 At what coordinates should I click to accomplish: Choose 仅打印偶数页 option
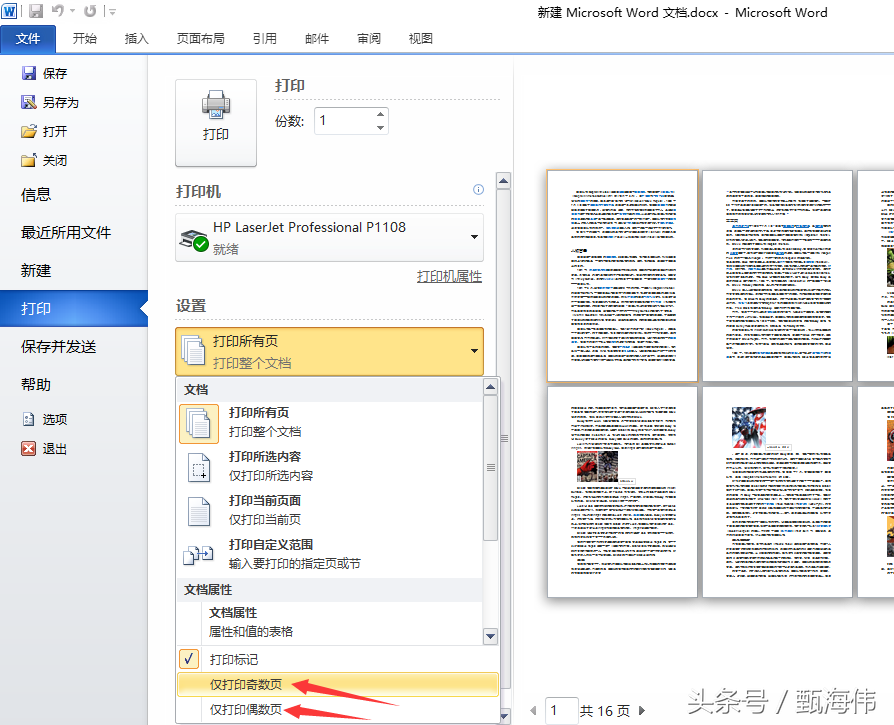[x=338, y=710]
